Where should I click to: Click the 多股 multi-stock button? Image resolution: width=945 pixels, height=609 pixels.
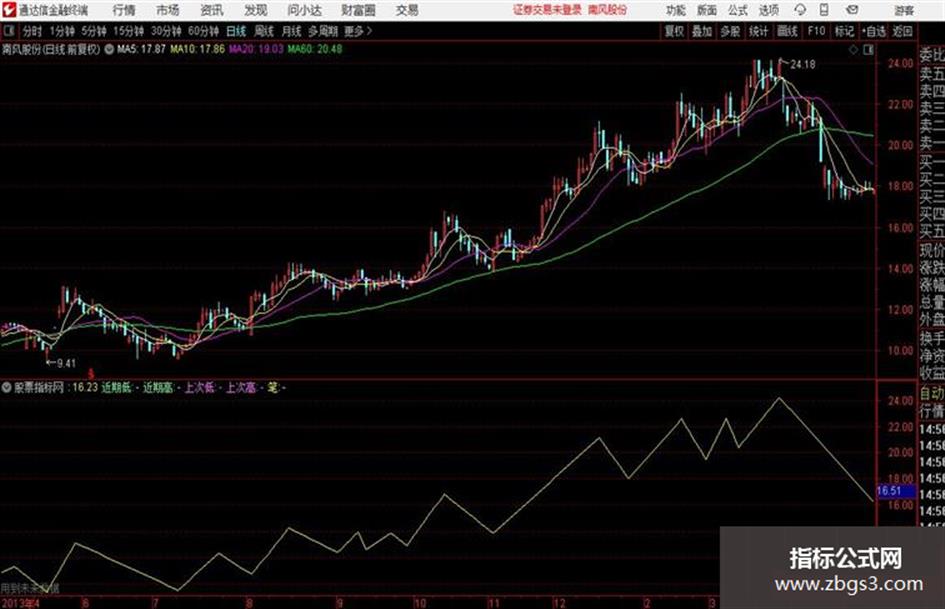click(x=730, y=31)
